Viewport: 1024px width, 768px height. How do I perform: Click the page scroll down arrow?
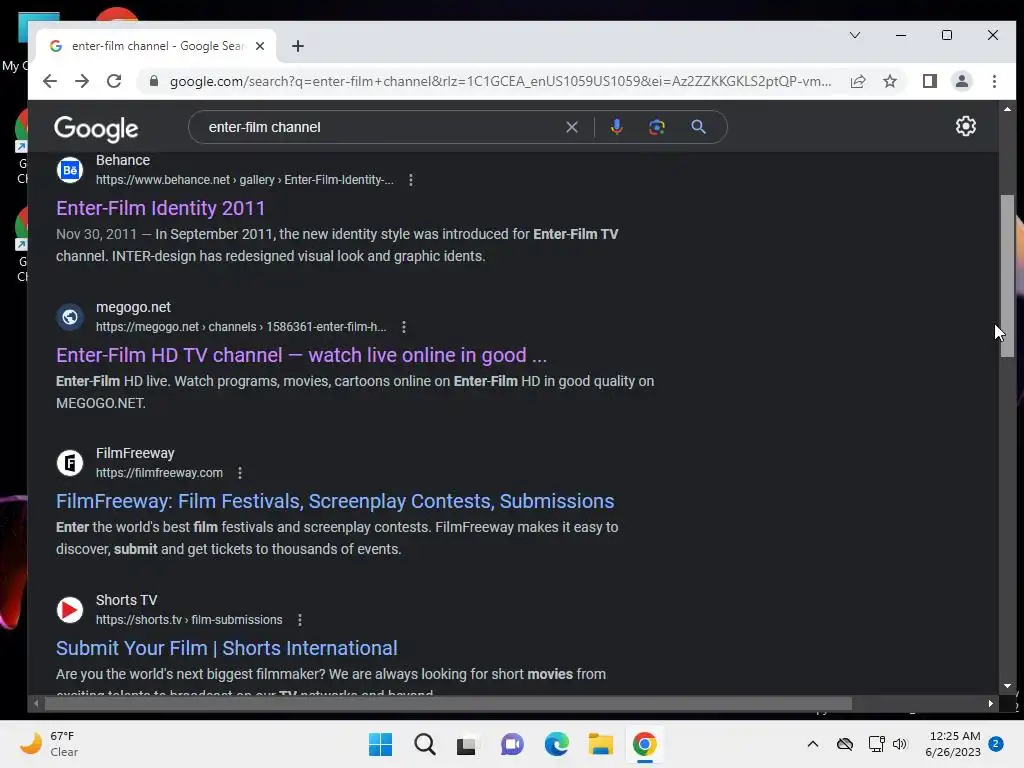[1007, 686]
